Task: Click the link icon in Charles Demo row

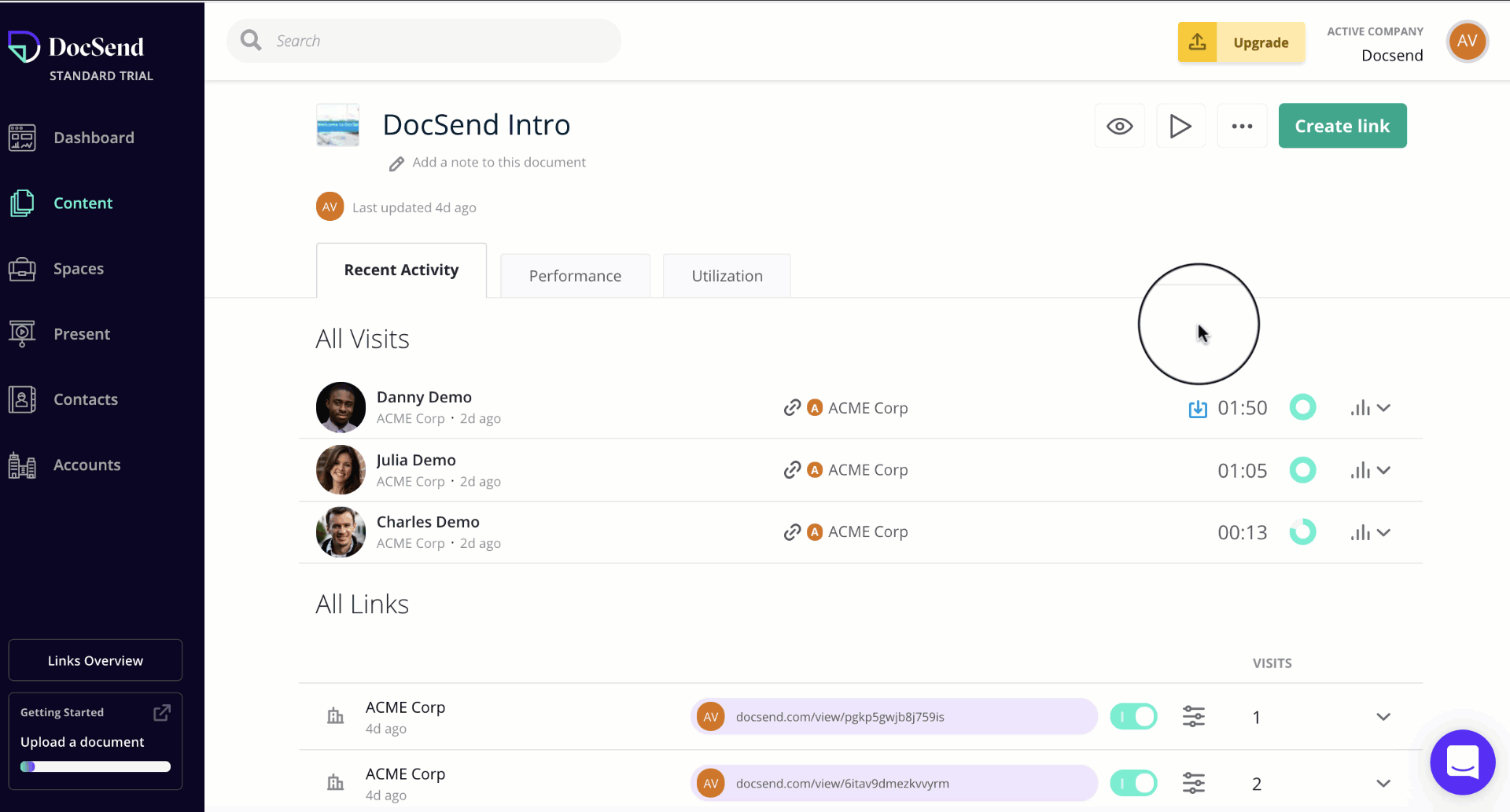Action: point(792,532)
